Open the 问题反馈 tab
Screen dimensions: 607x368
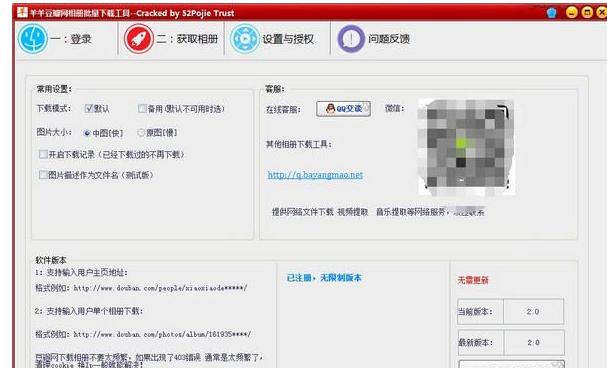pos(389,39)
